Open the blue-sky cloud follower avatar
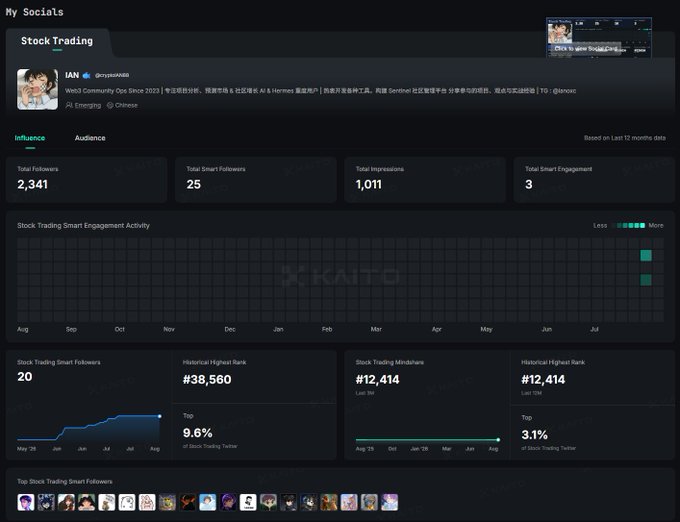 (207, 502)
